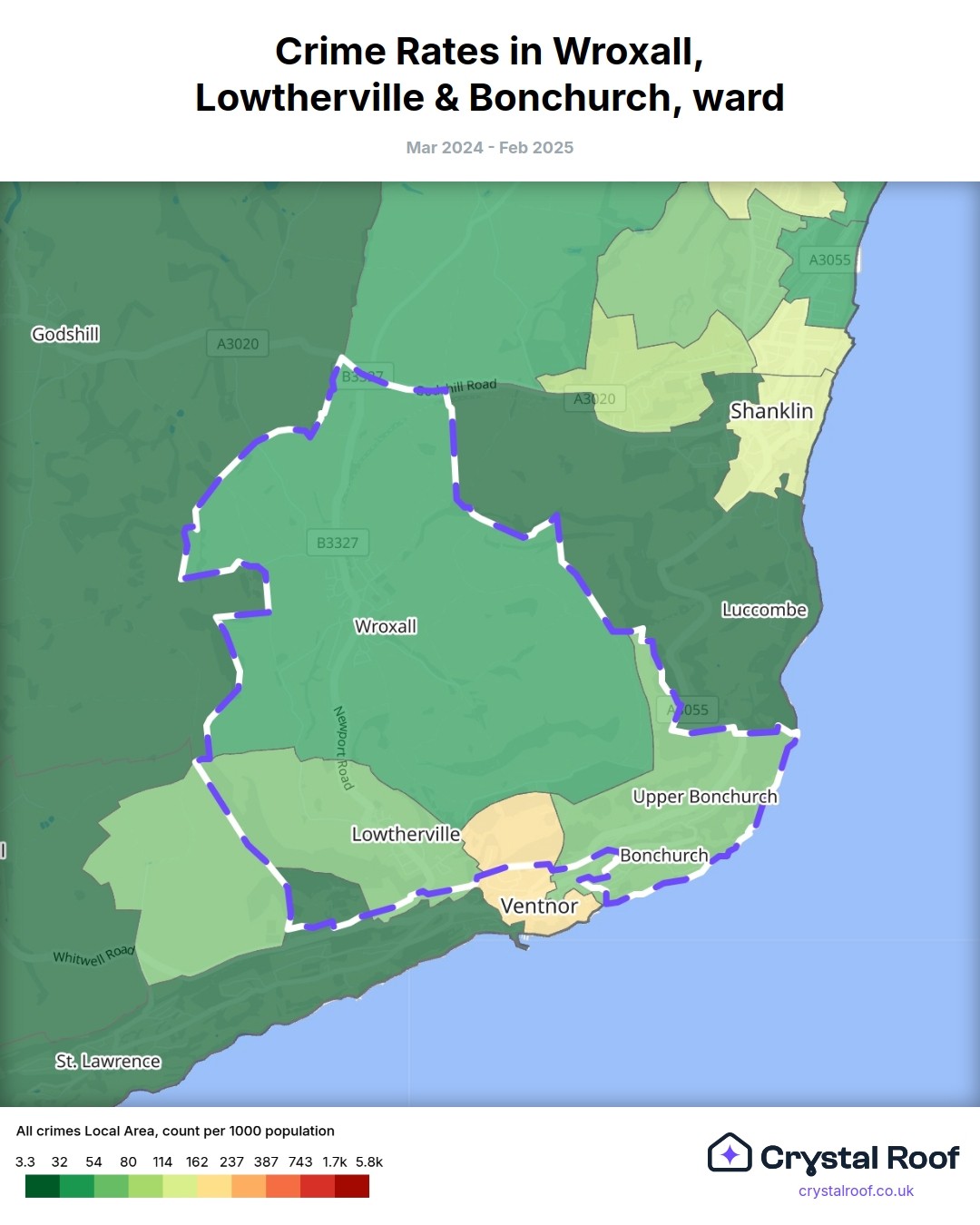This screenshot has height=1225, width=980.
Task: Click the A3055 road shield north of Shanklin
Action: 829,260
